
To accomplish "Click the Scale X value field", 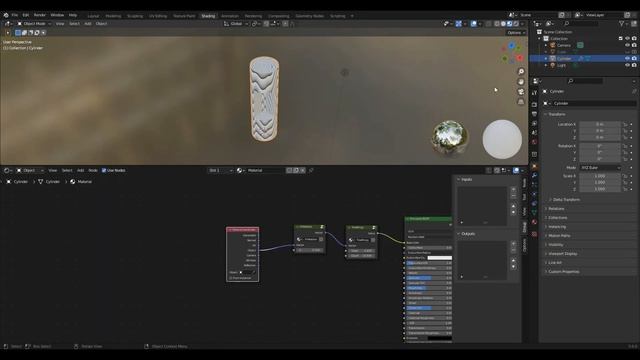I will [x=600, y=176].
